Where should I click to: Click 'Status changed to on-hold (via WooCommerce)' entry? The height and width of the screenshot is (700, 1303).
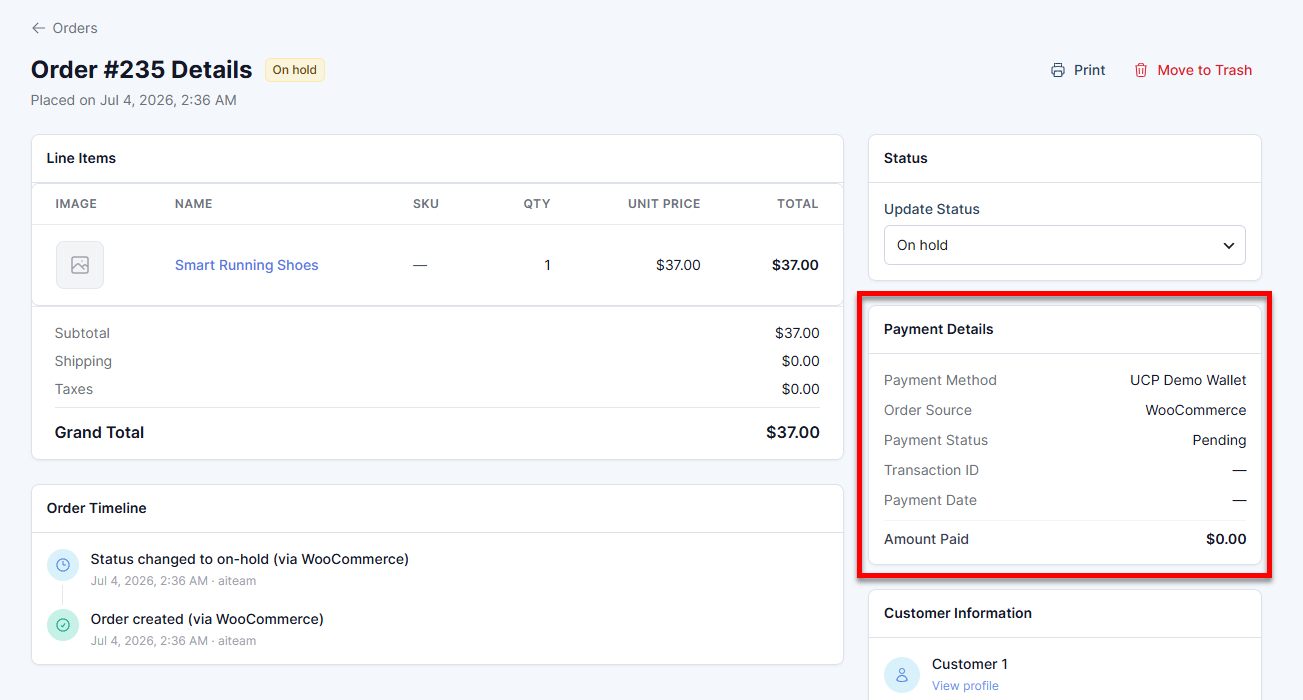pyautogui.click(x=250, y=559)
